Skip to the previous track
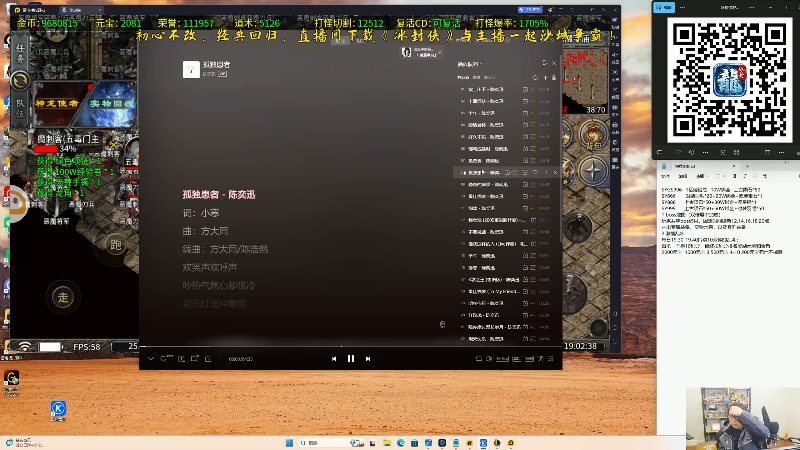The height and width of the screenshot is (450, 800). [334, 359]
